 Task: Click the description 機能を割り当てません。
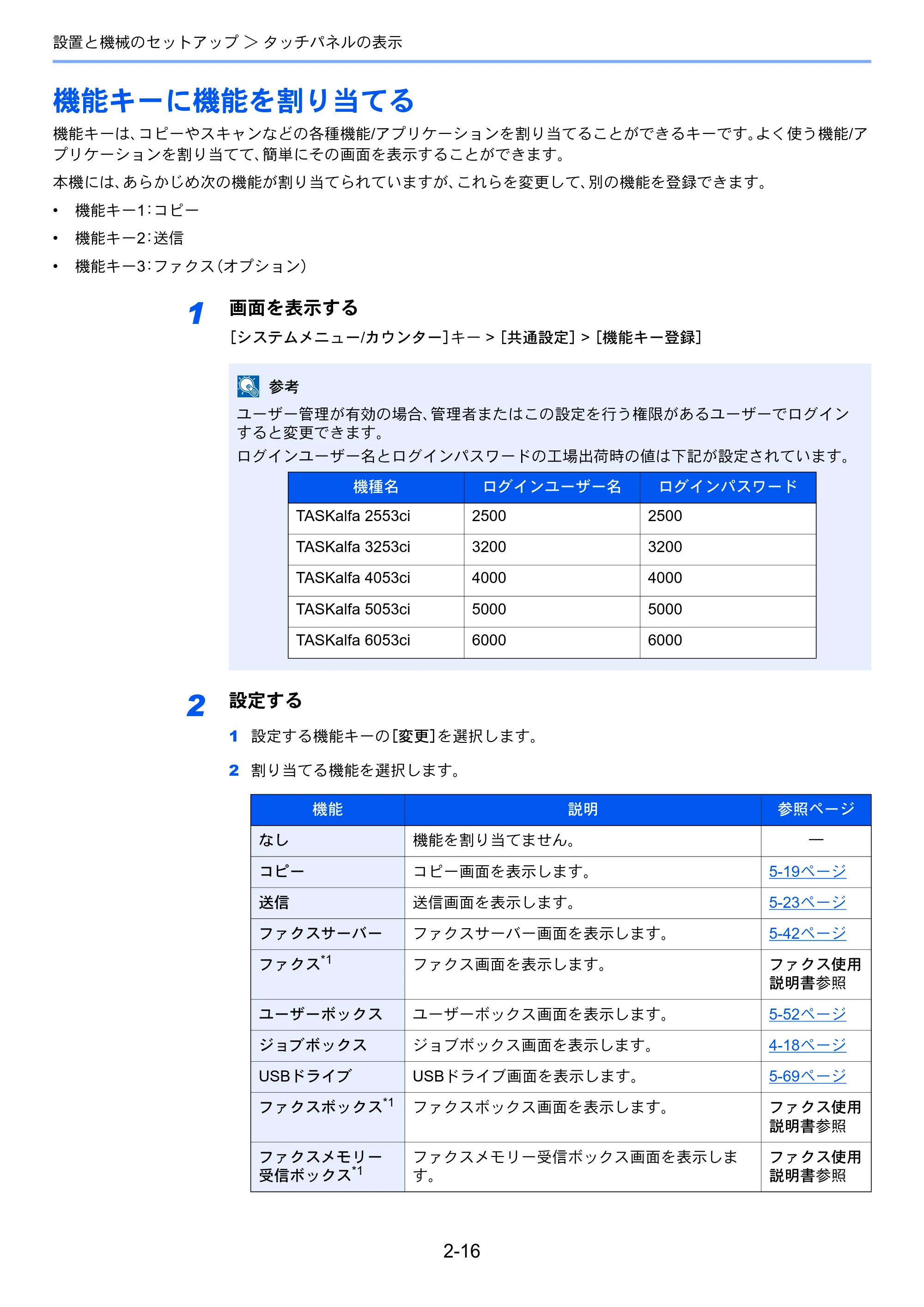(494, 840)
